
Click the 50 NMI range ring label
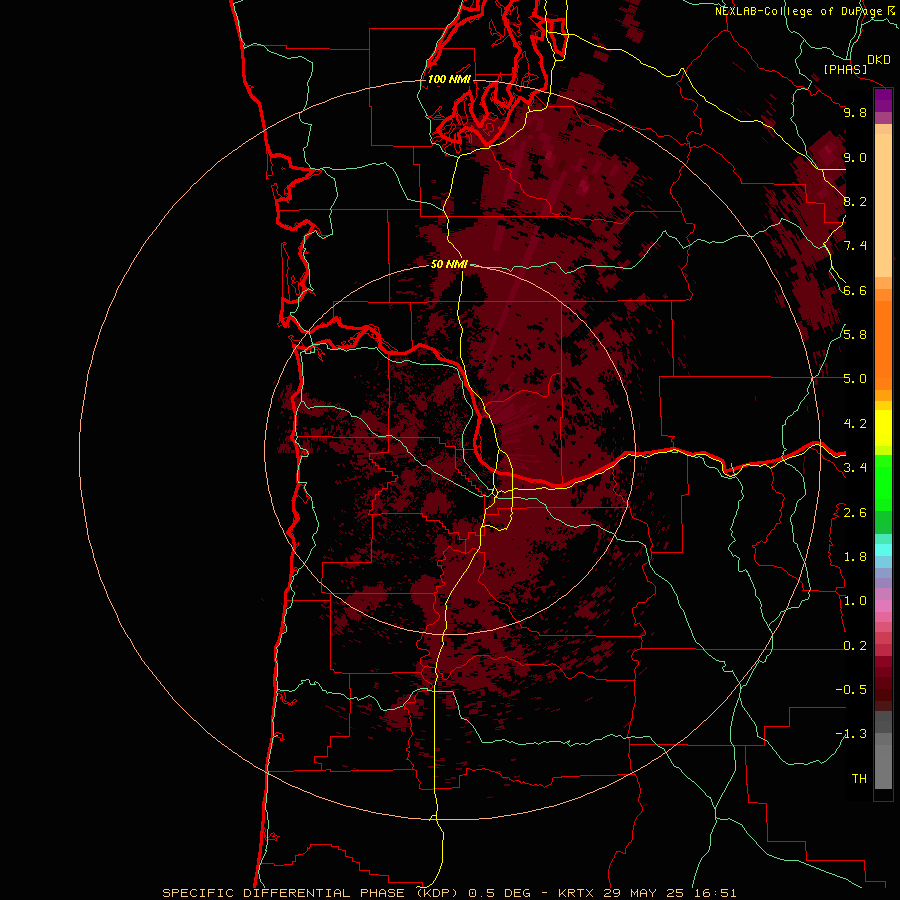pyautogui.click(x=449, y=264)
